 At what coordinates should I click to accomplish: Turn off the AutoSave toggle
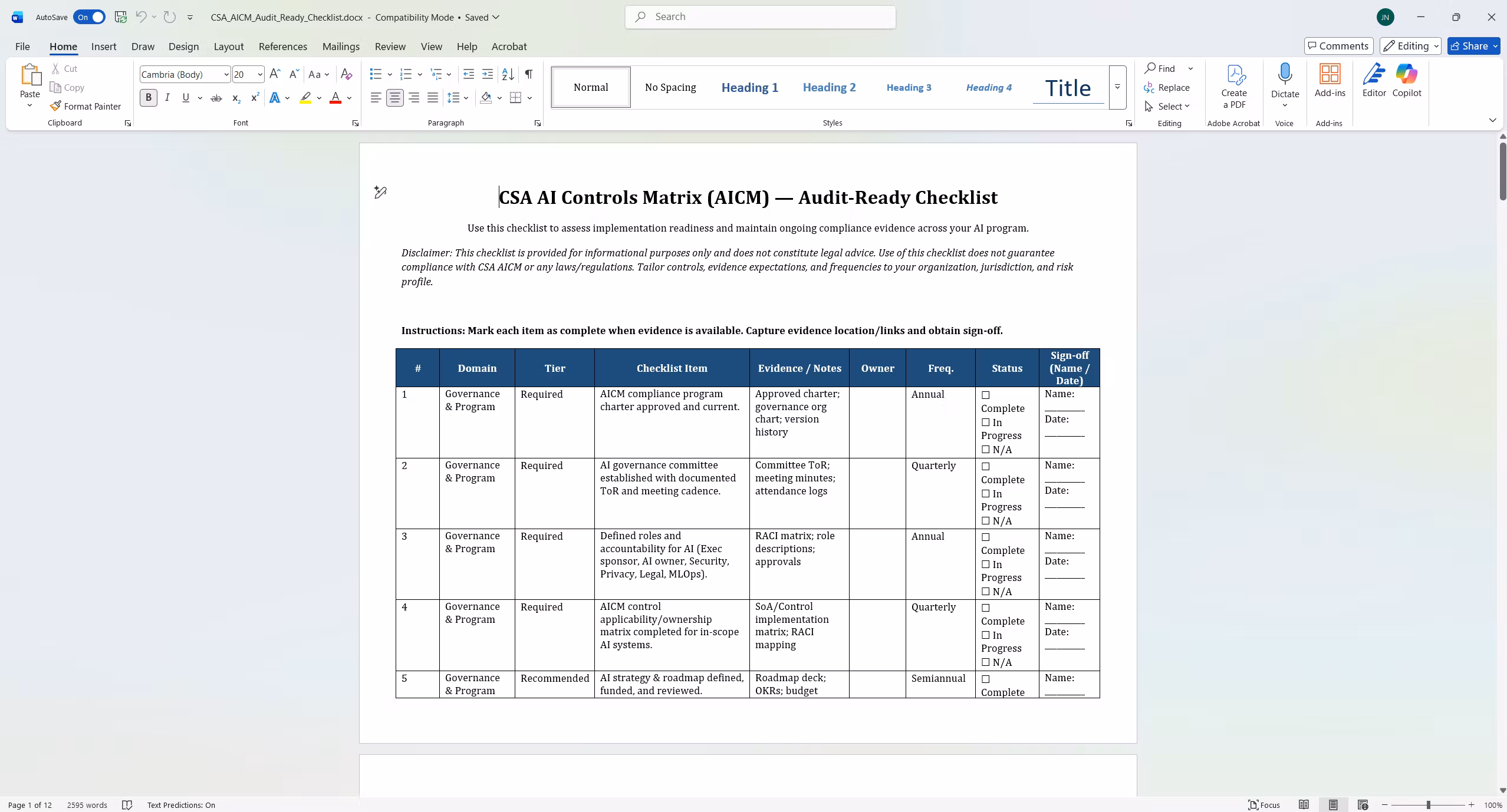tap(89, 17)
